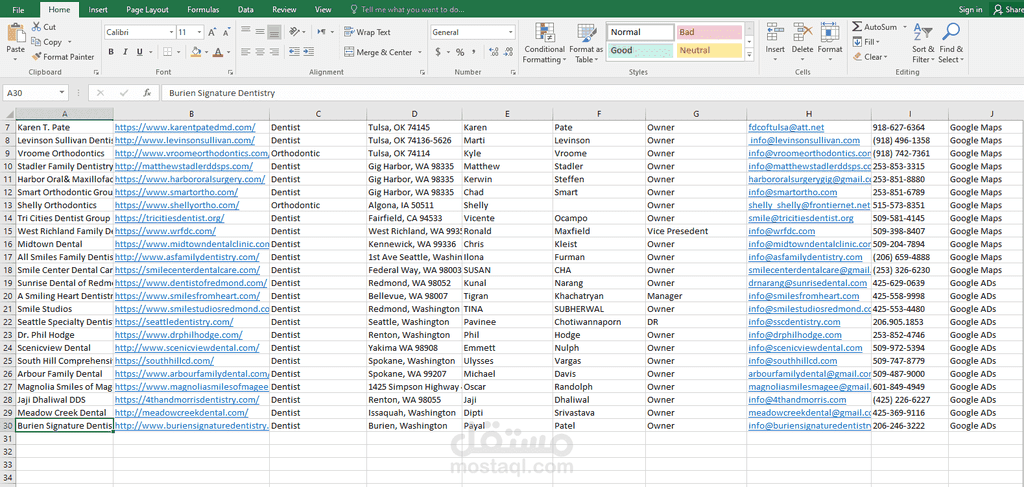Increase font size with the larger A icon
The image size is (1024, 487).
pyautogui.click(x=212, y=32)
